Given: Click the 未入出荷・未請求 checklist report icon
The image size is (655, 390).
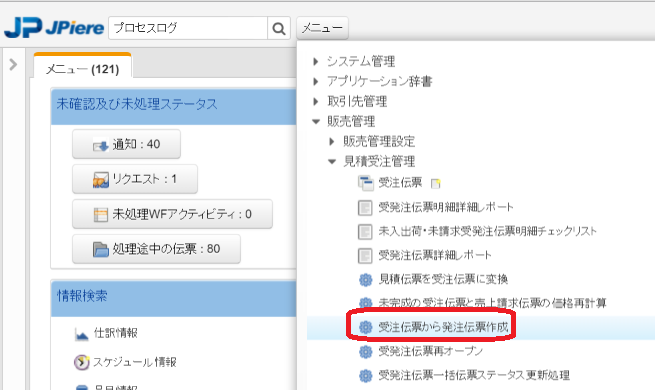Looking at the screenshot, I should pyautogui.click(x=365, y=232).
